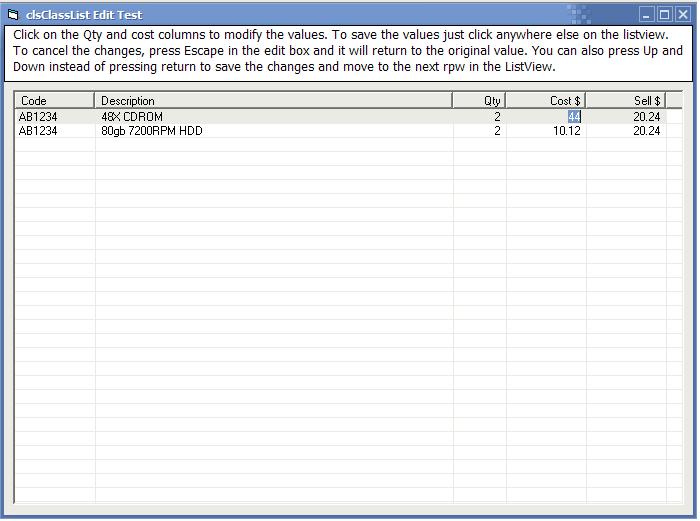Image resolution: width=700 pixels, height=521 pixels.
Task: Click the form icon in the title bar
Action: coord(13,15)
